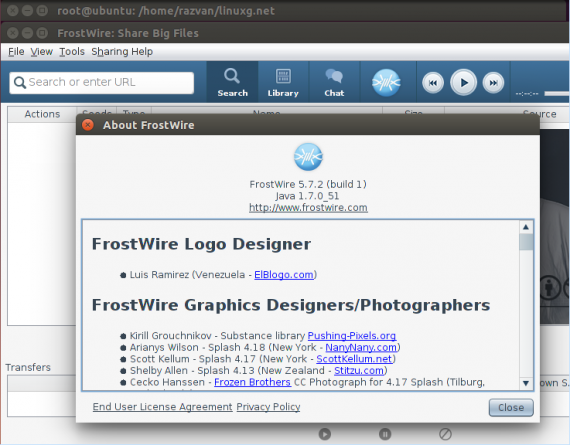570x445 pixels.
Task: Open the Tools menu
Action: [72, 52]
